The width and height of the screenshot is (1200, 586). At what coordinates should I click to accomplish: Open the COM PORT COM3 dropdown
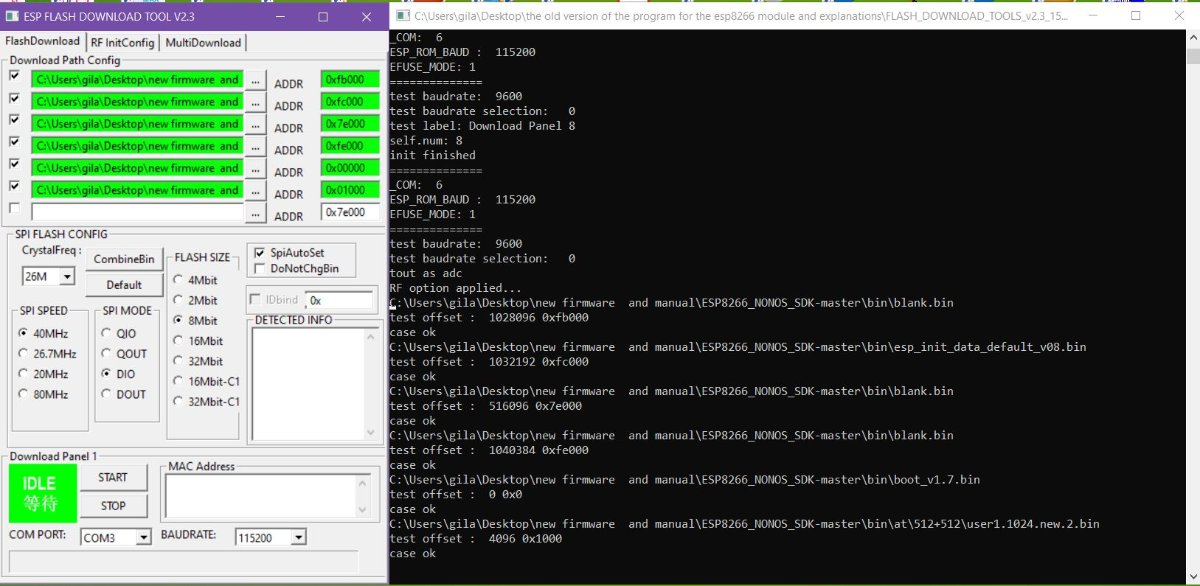tap(143, 538)
